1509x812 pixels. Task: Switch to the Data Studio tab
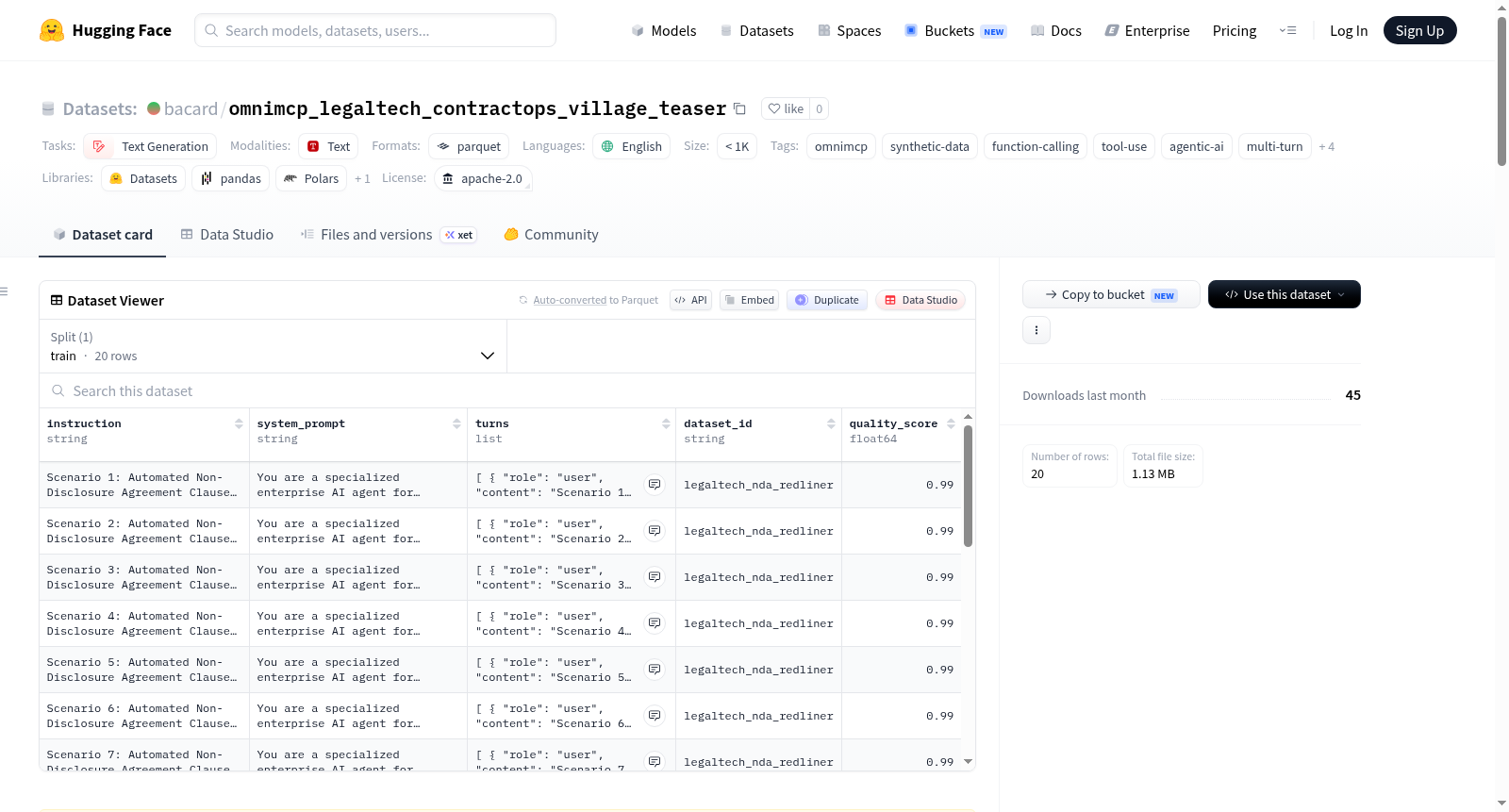[x=227, y=235]
